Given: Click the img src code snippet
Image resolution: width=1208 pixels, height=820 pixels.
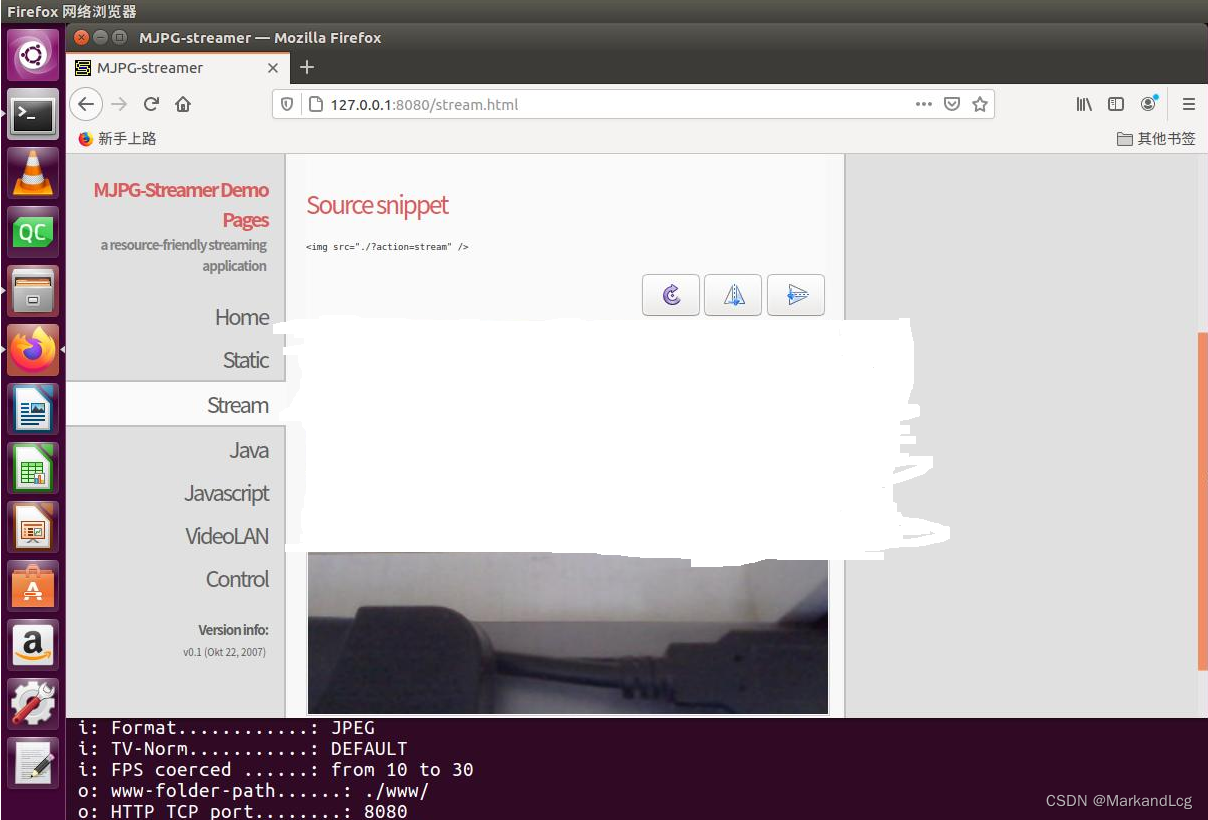Looking at the screenshot, I should pyautogui.click(x=387, y=246).
